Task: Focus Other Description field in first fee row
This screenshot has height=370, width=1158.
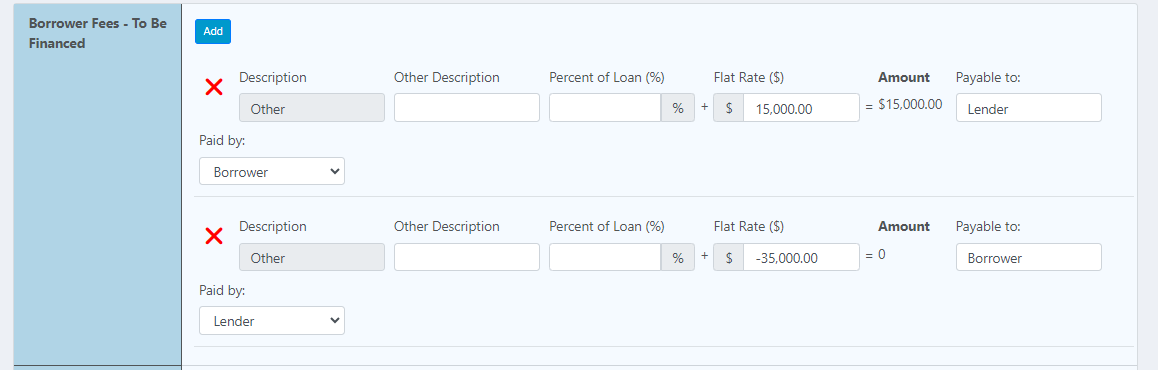Action: pos(467,108)
